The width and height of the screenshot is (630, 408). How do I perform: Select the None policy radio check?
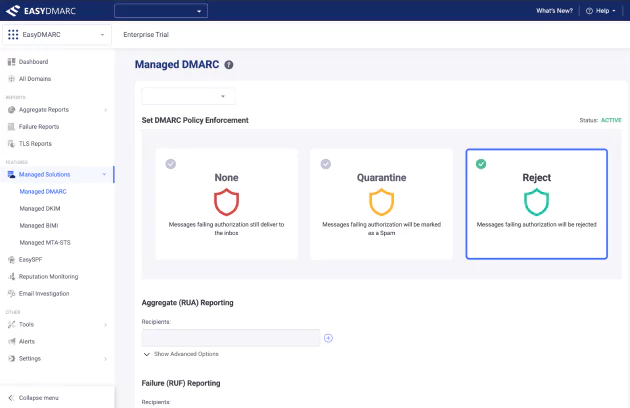pyautogui.click(x=171, y=164)
